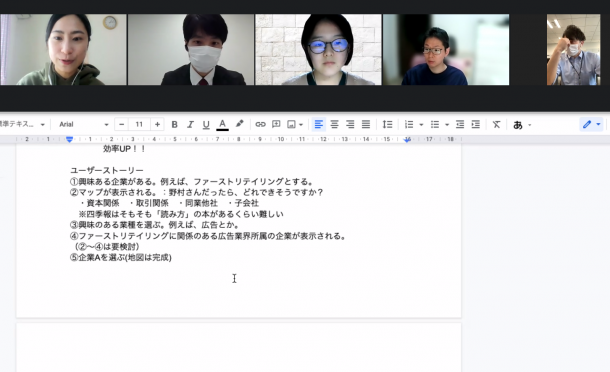610x372 pixels.
Task: Toggle italic formatting
Action: pyautogui.click(x=190, y=125)
